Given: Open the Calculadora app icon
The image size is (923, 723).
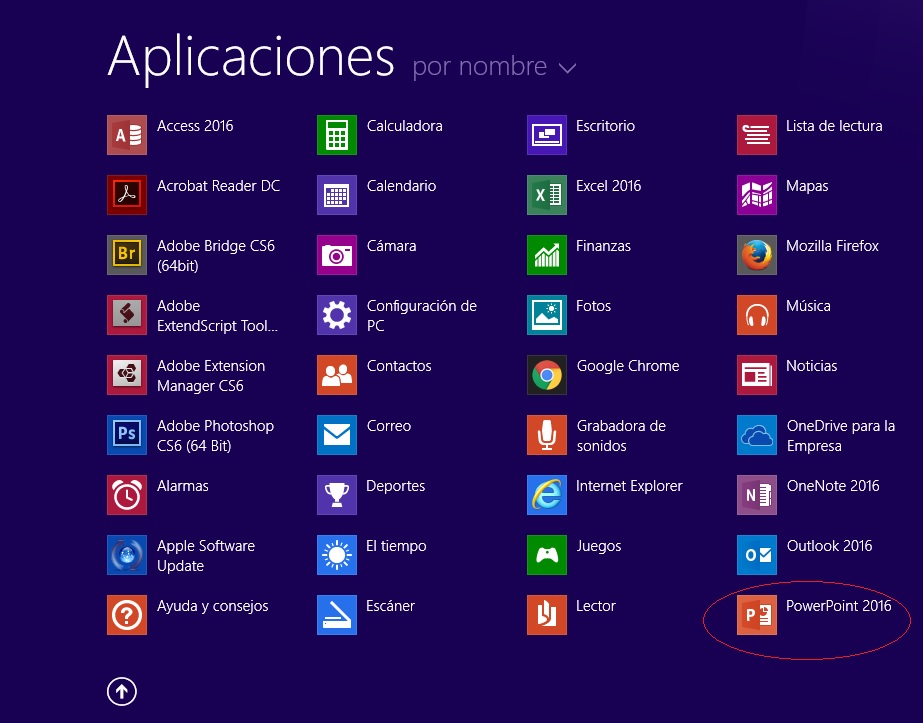Looking at the screenshot, I should click(x=336, y=135).
